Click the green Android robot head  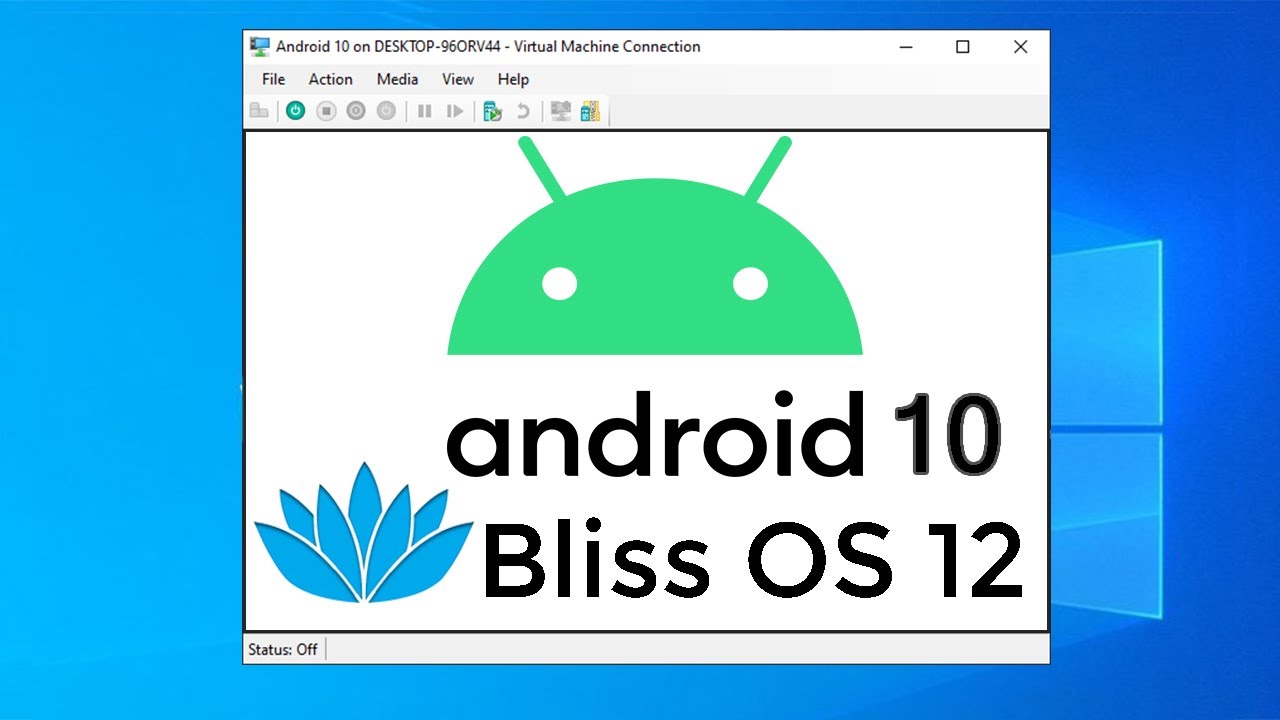coord(655,245)
